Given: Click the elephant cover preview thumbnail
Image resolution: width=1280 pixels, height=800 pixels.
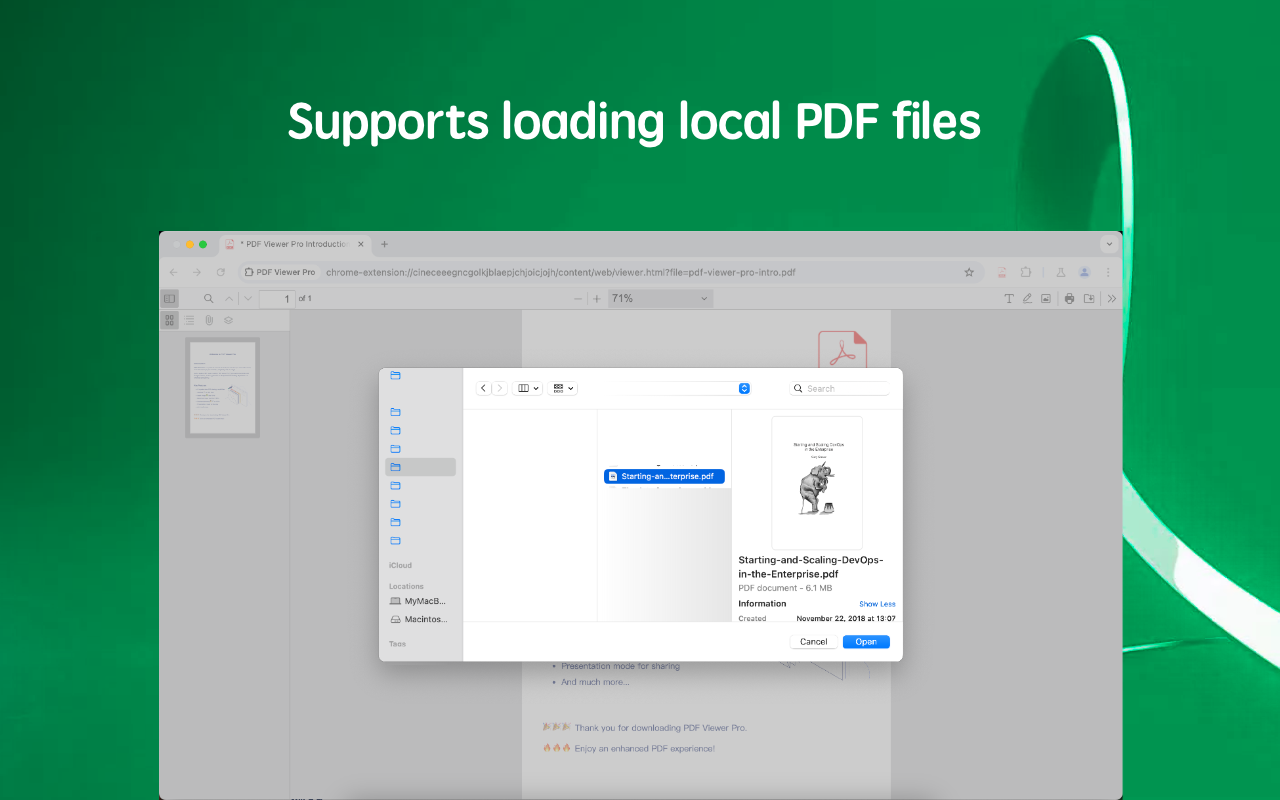Looking at the screenshot, I should [817, 482].
